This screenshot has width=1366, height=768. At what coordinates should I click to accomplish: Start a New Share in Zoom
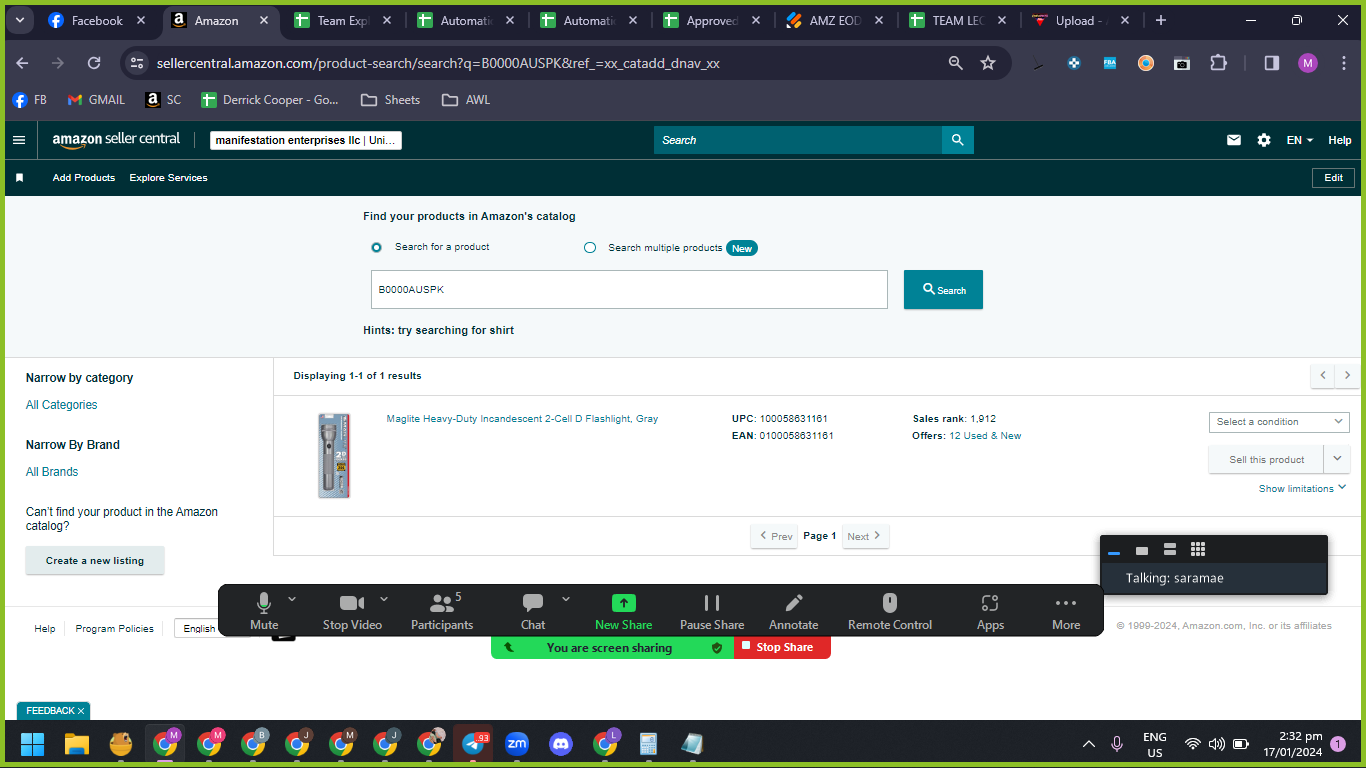[623, 610]
